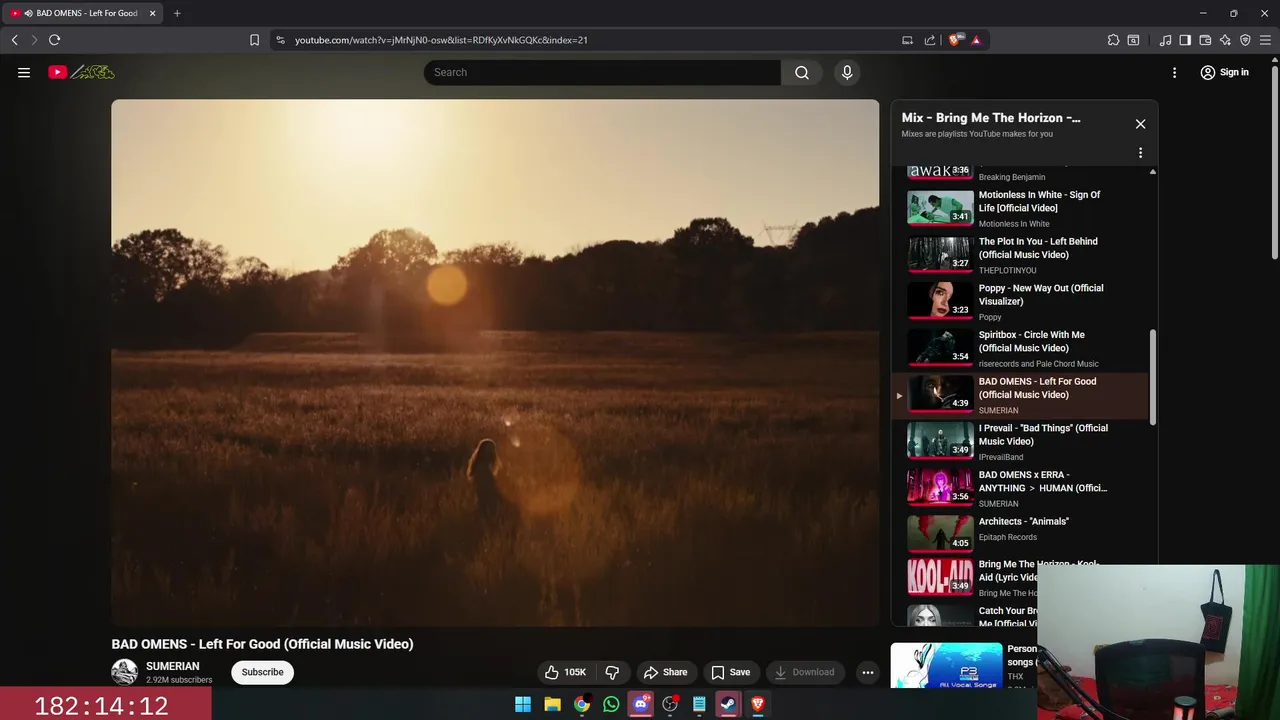The width and height of the screenshot is (1280, 720).
Task: Play Motionless In White - Sign Of Life
Action: coord(1020,208)
